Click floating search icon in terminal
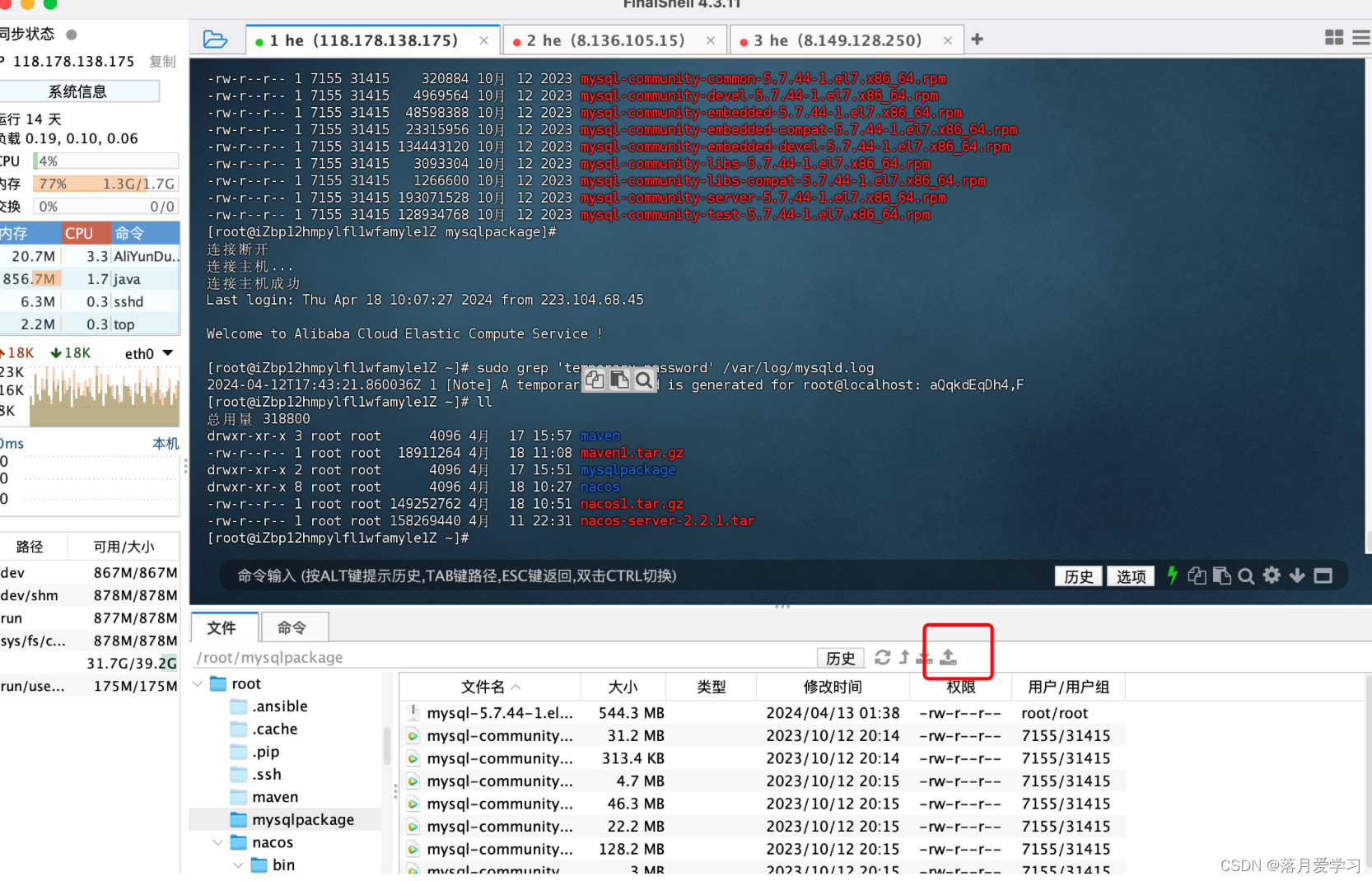Image resolution: width=1372 pixels, height=881 pixels. (644, 380)
